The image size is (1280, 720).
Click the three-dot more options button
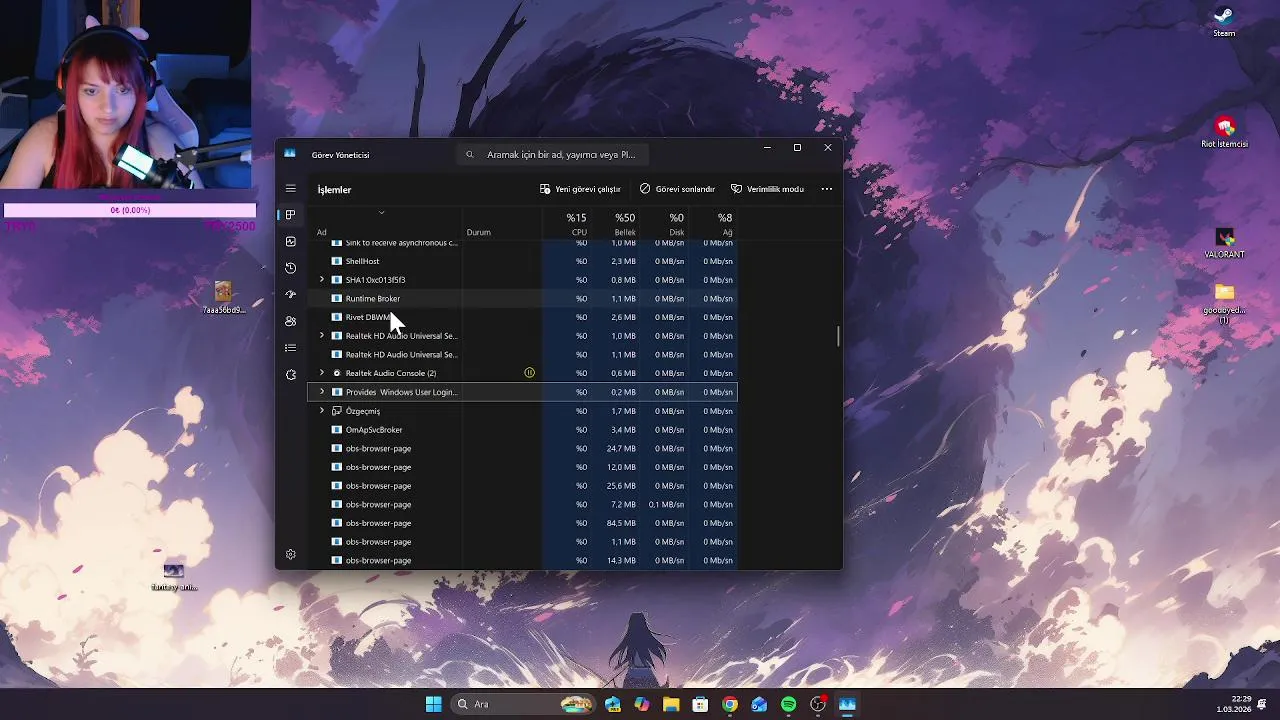click(x=826, y=189)
